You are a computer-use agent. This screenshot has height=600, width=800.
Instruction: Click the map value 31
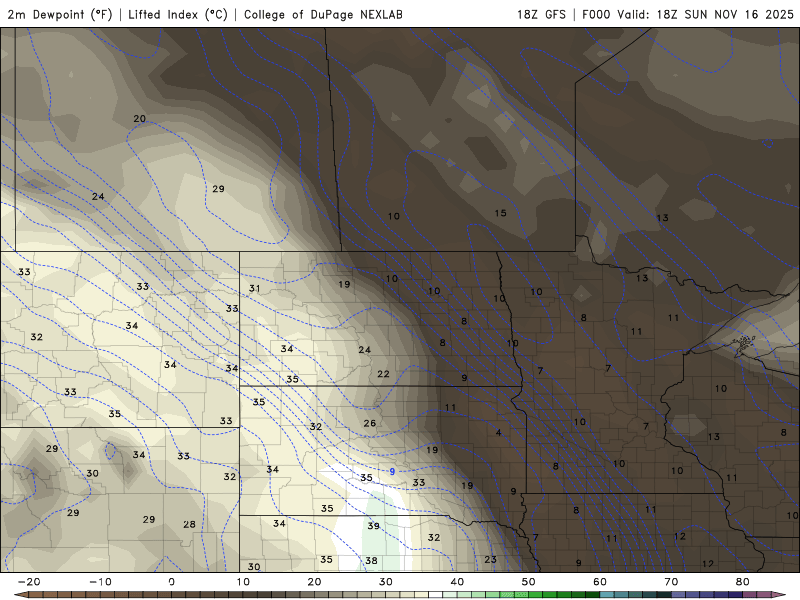254,288
